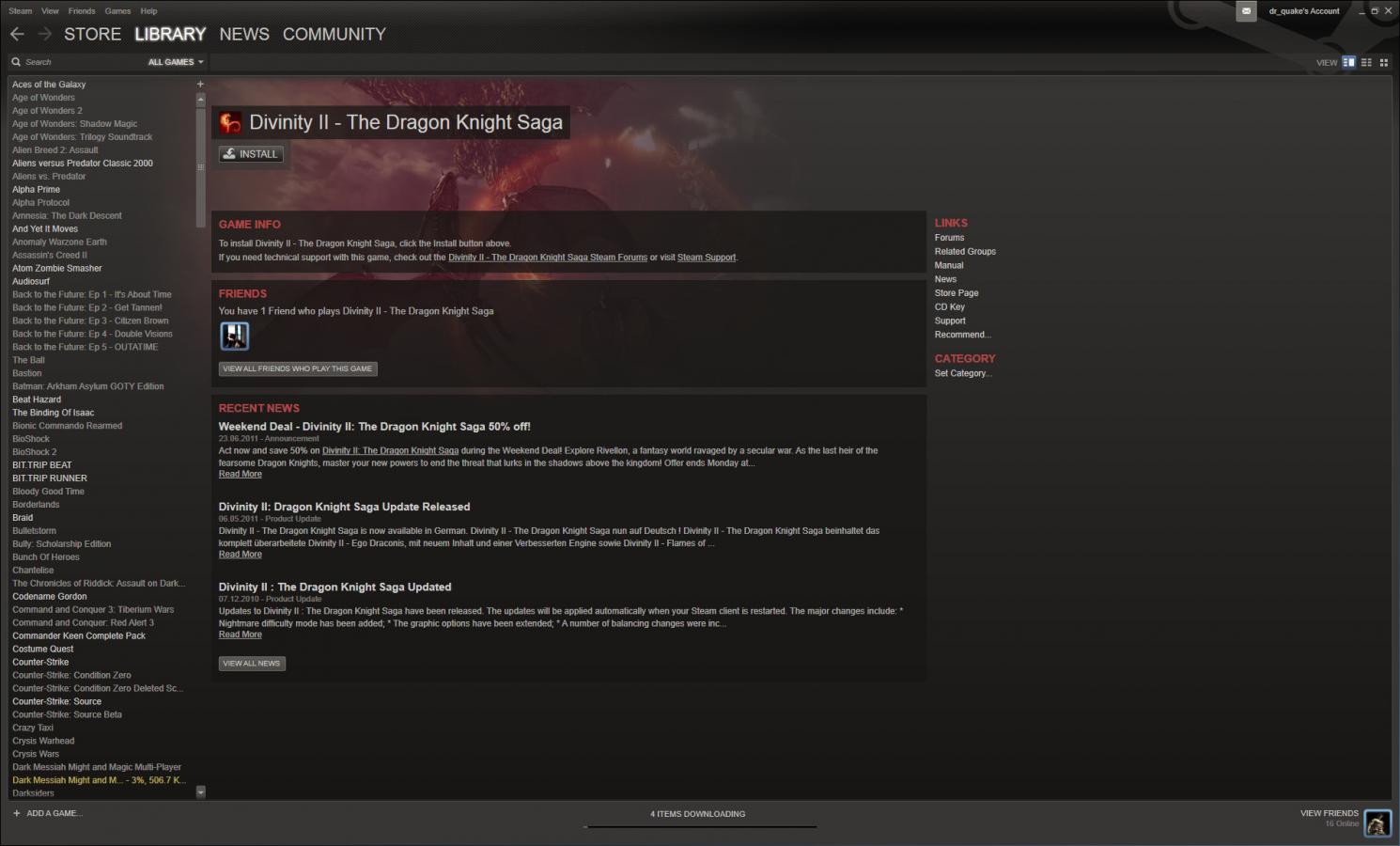The width and height of the screenshot is (1400, 846).
Task: Click the search magnifier icon
Action: (x=16, y=62)
